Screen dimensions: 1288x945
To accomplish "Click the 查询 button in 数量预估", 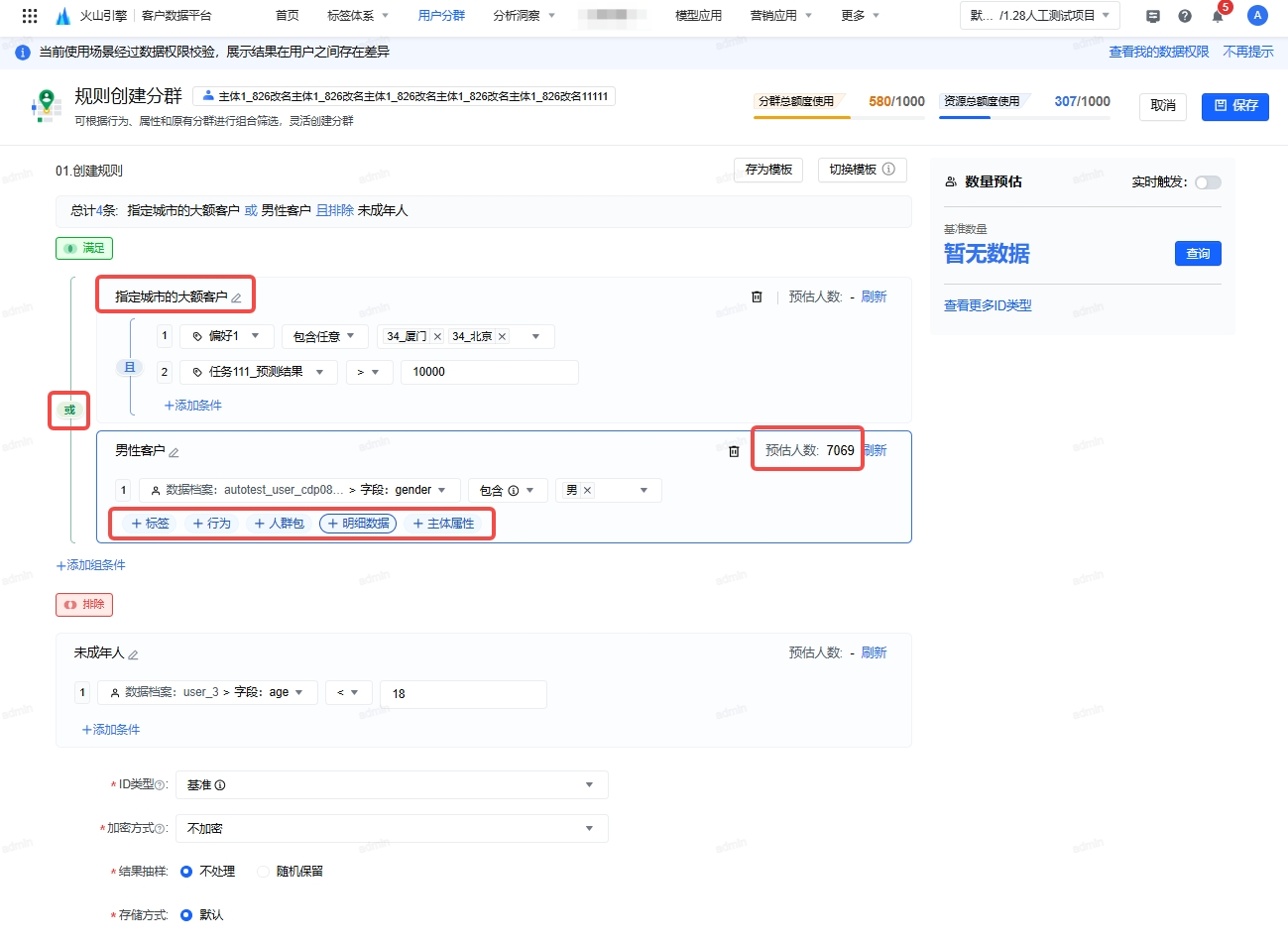I will pyautogui.click(x=1198, y=254).
